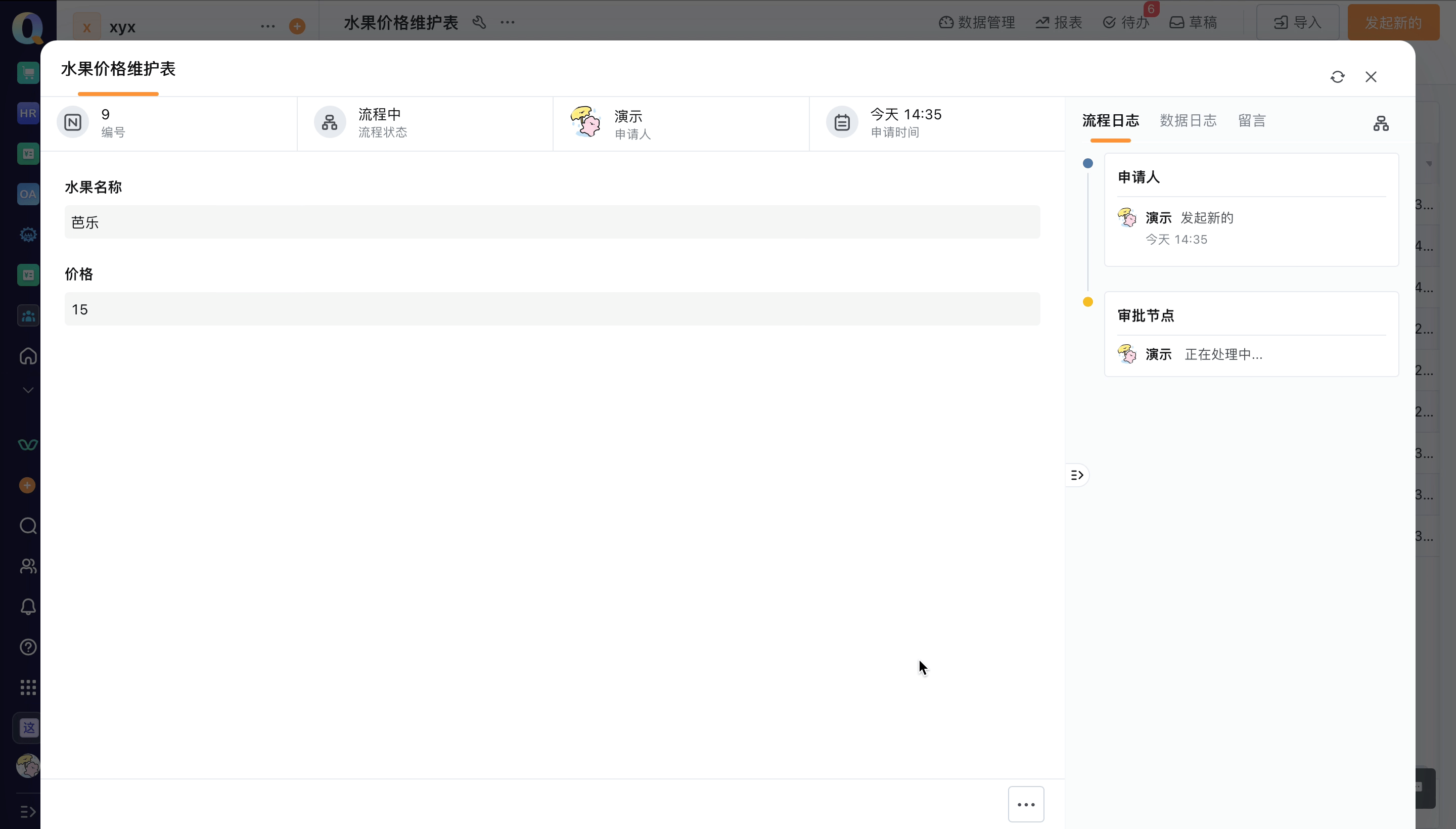The width and height of the screenshot is (1456, 829).
Task: Click the orange plus icon beside xyx
Action: 297,26
